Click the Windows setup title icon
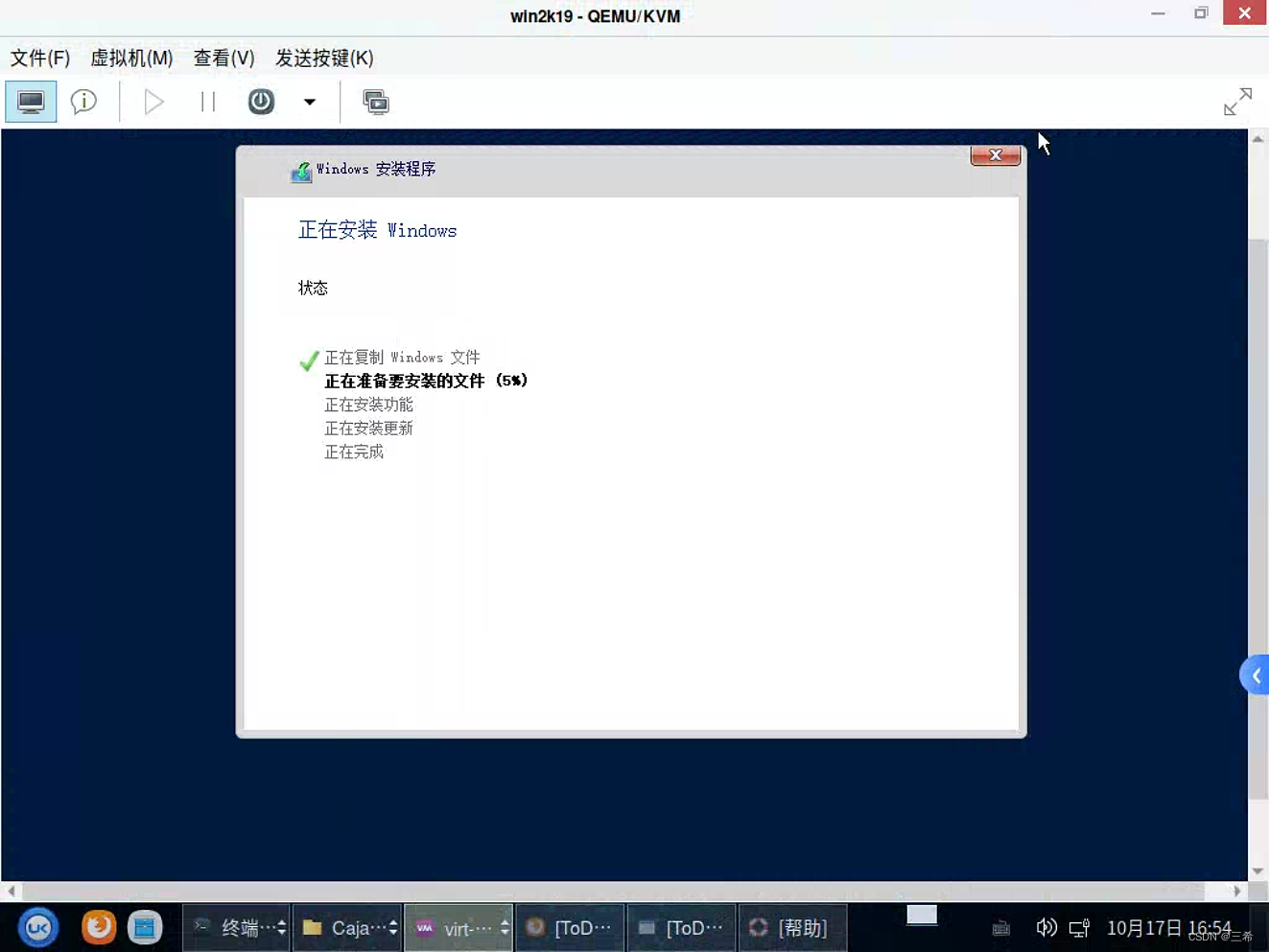The image size is (1269, 952). click(x=301, y=172)
